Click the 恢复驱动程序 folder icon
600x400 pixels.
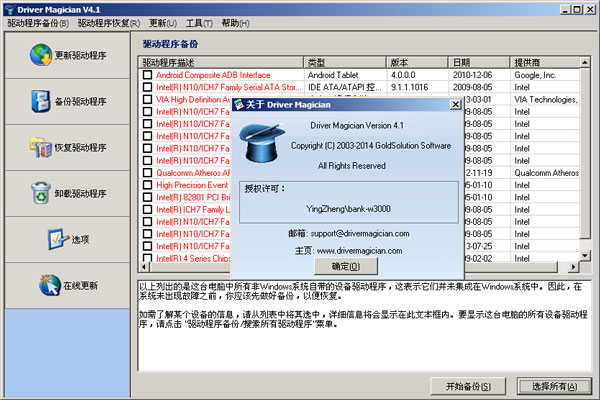pos(41,147)
